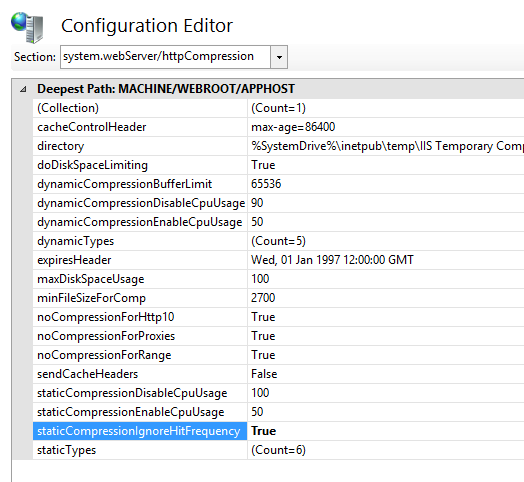The height and width of the screenshot is (482, 524).
Task: Select dynamicCompressionDisableCpuUsage row
Action: tap(278, 203)
